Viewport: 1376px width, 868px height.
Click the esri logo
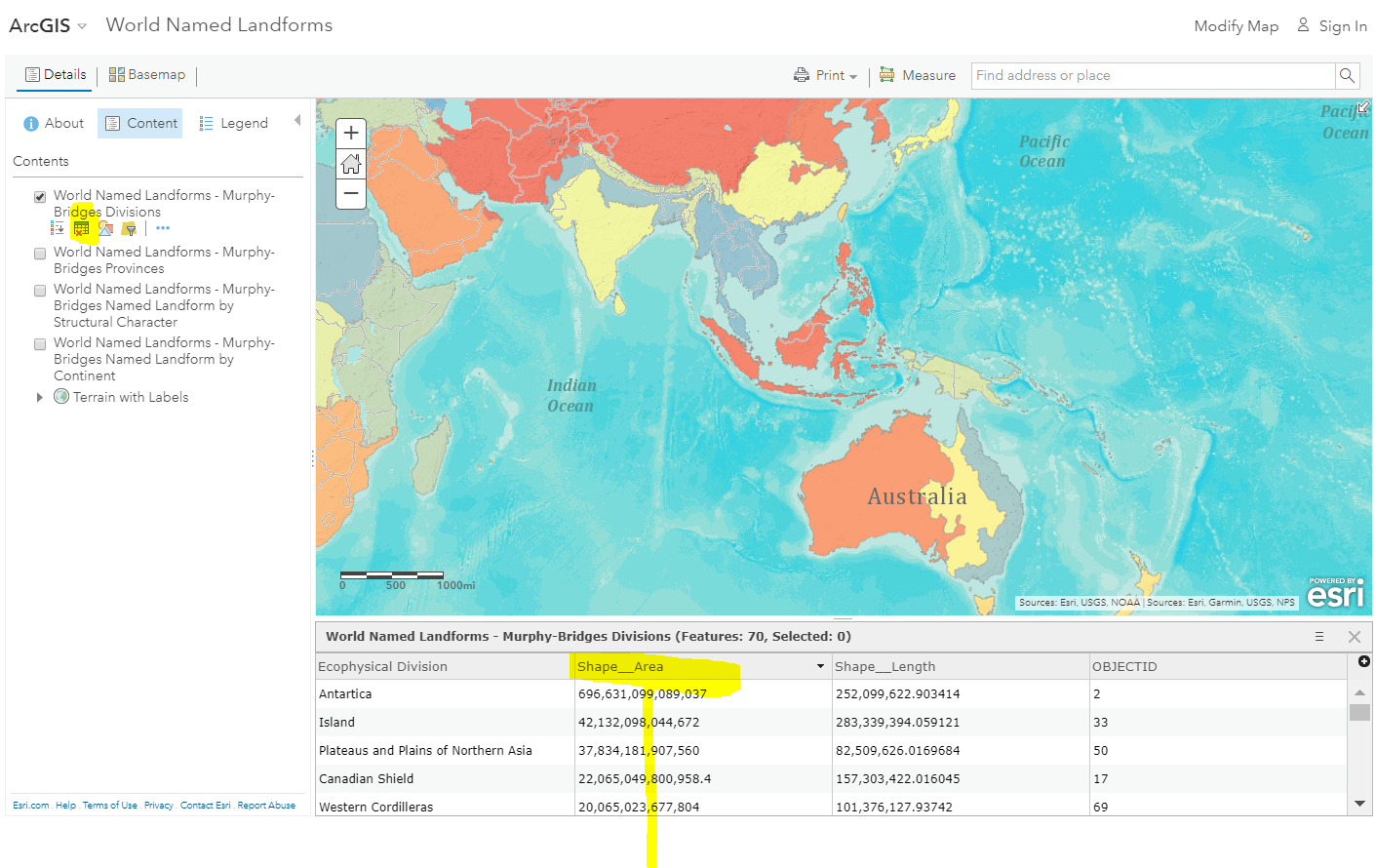click(x=1335, y=592)
